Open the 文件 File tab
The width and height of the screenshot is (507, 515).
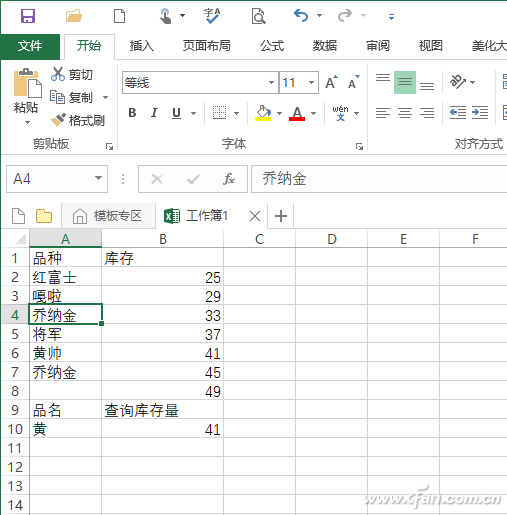pyautogui.click(x=30, y=46)
